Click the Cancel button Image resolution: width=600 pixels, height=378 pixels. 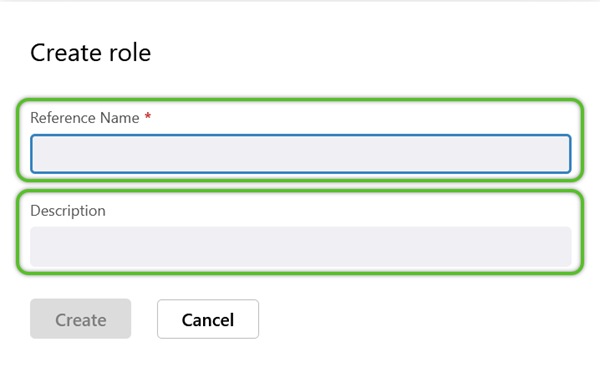pos(208,319)
